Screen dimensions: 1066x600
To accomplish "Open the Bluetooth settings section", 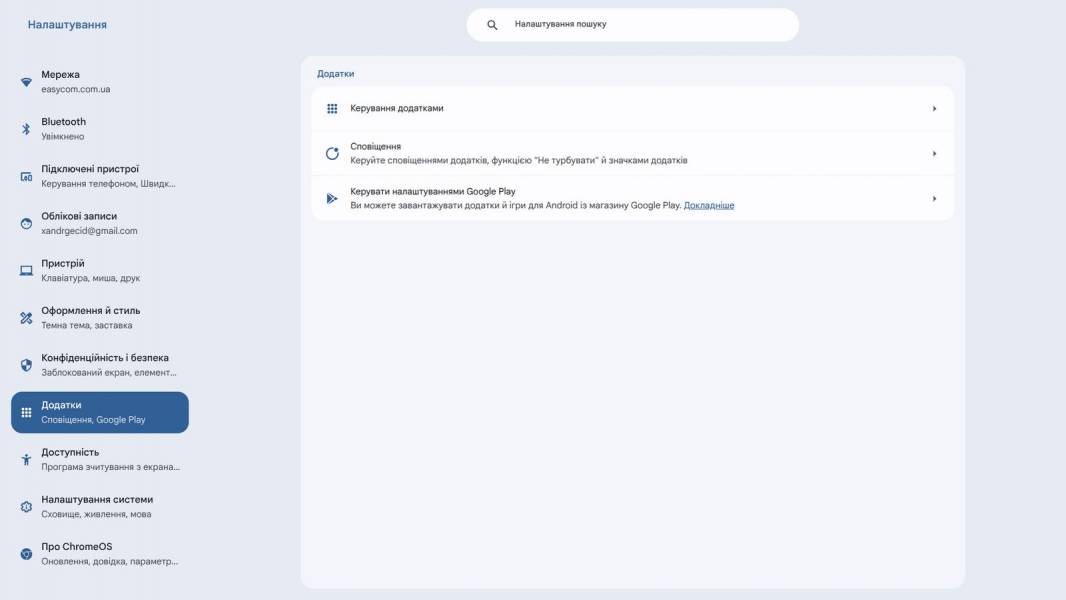I will point(100,129).
